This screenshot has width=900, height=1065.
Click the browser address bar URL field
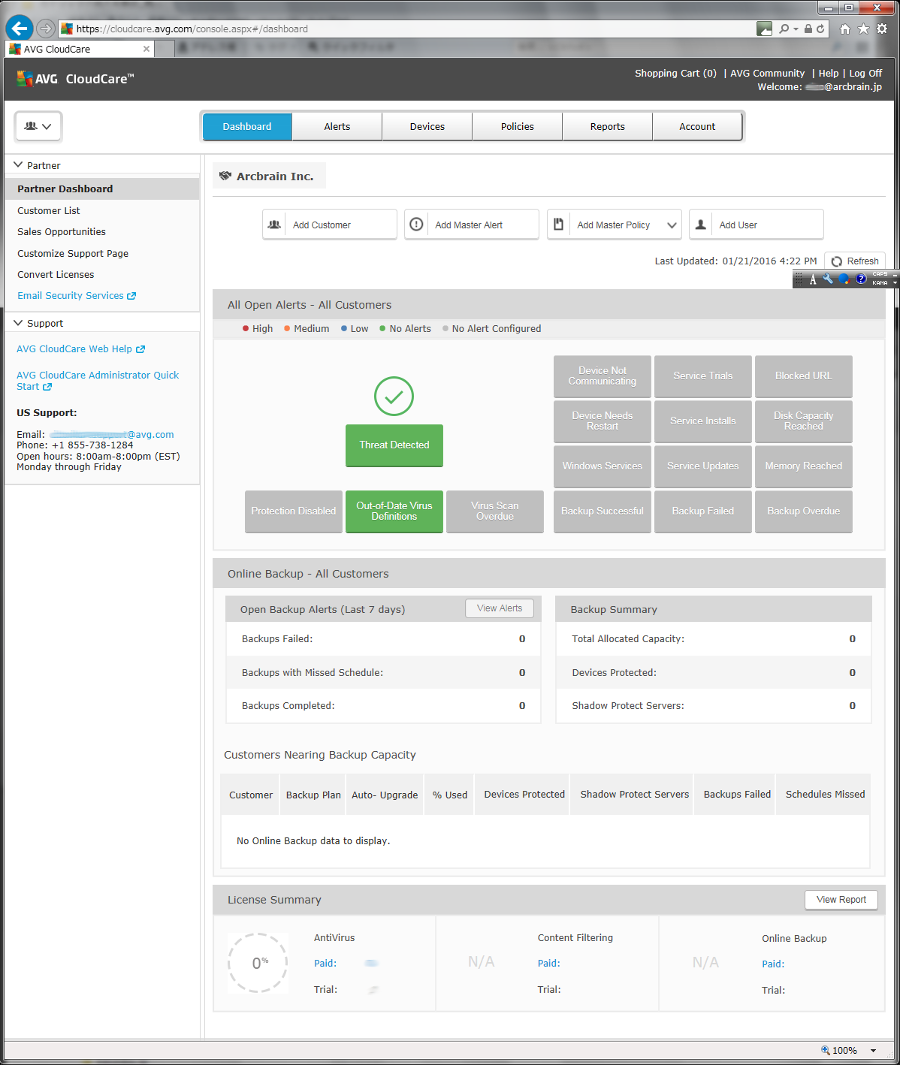pos(408,29)
